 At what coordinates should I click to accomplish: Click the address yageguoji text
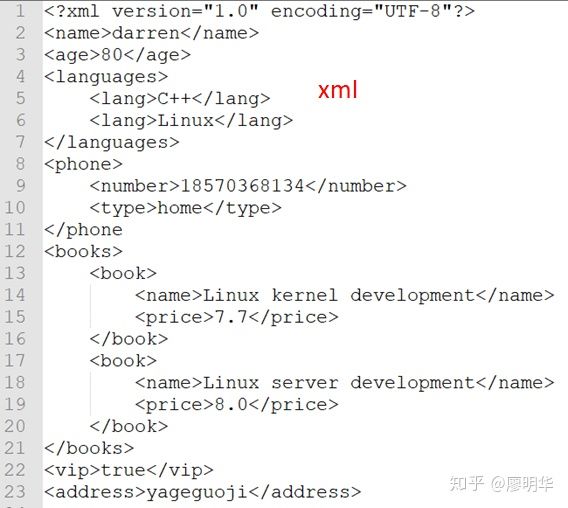click(x=197, y=492)
